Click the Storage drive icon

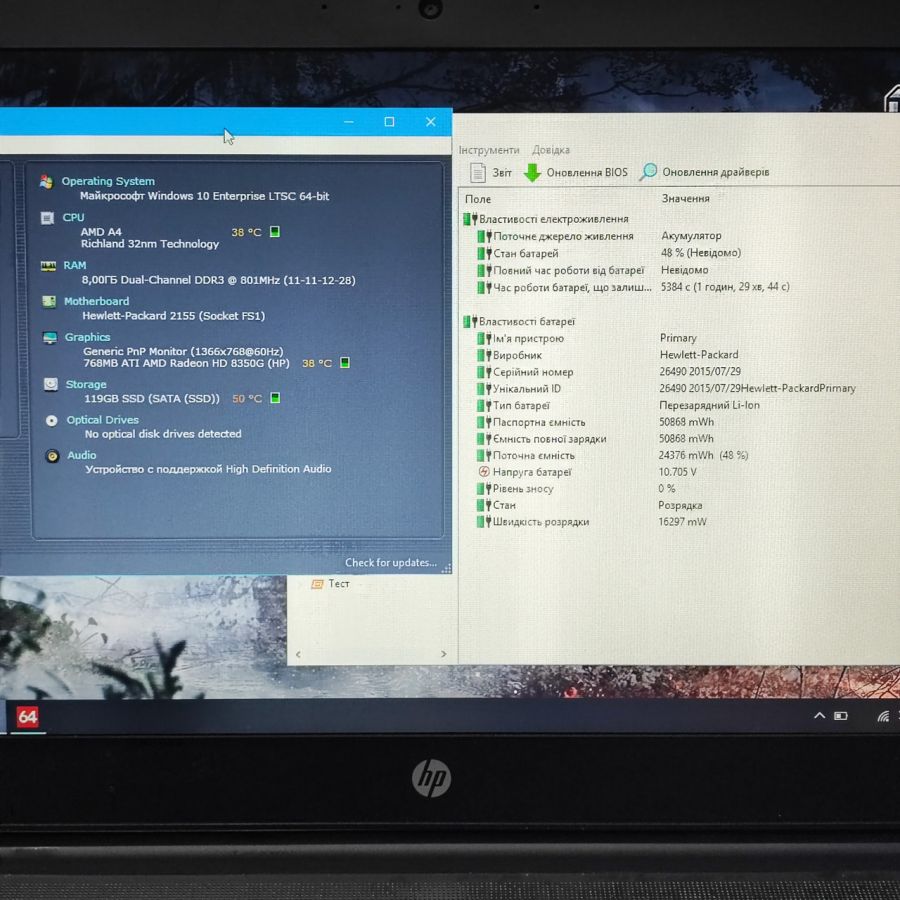51,385
